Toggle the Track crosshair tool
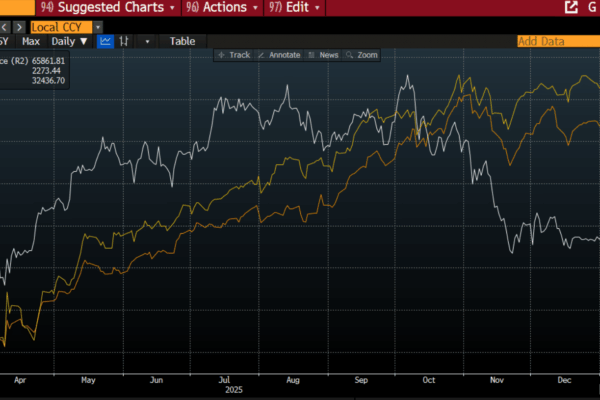 pyautogui.click(x=233, y=55)
